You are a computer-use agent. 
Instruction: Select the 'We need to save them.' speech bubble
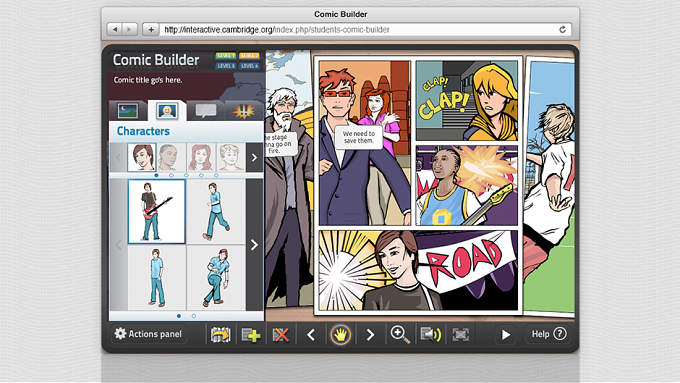359,137
